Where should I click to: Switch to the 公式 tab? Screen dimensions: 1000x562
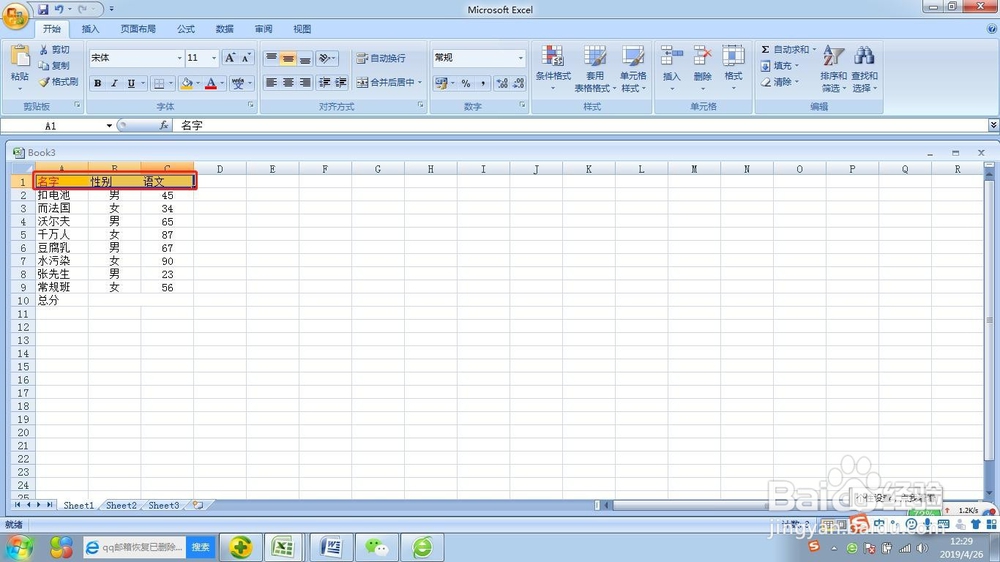(186, 29)
